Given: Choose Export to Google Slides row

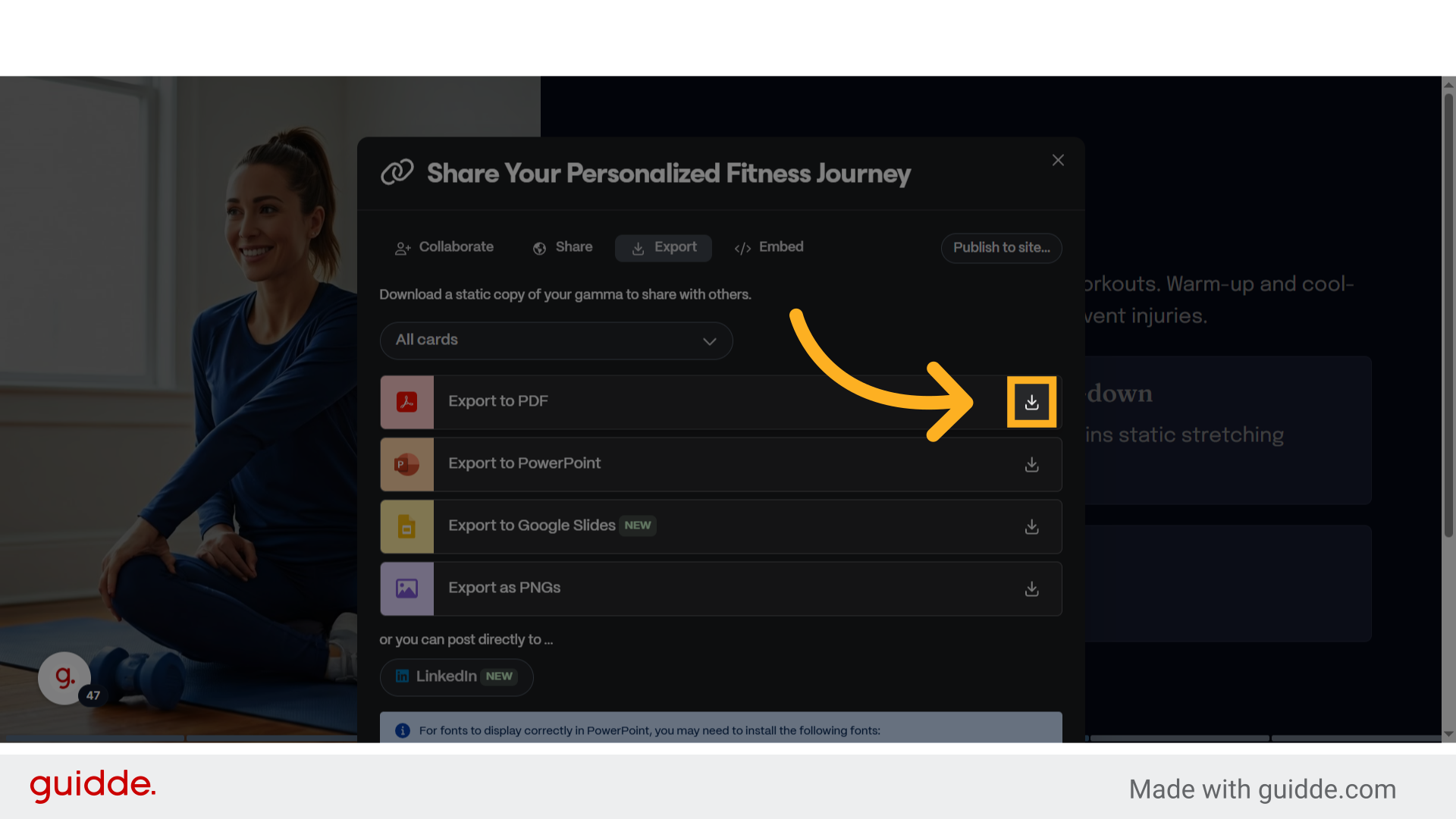Looking at the screenshot, I should coord(721,526).
